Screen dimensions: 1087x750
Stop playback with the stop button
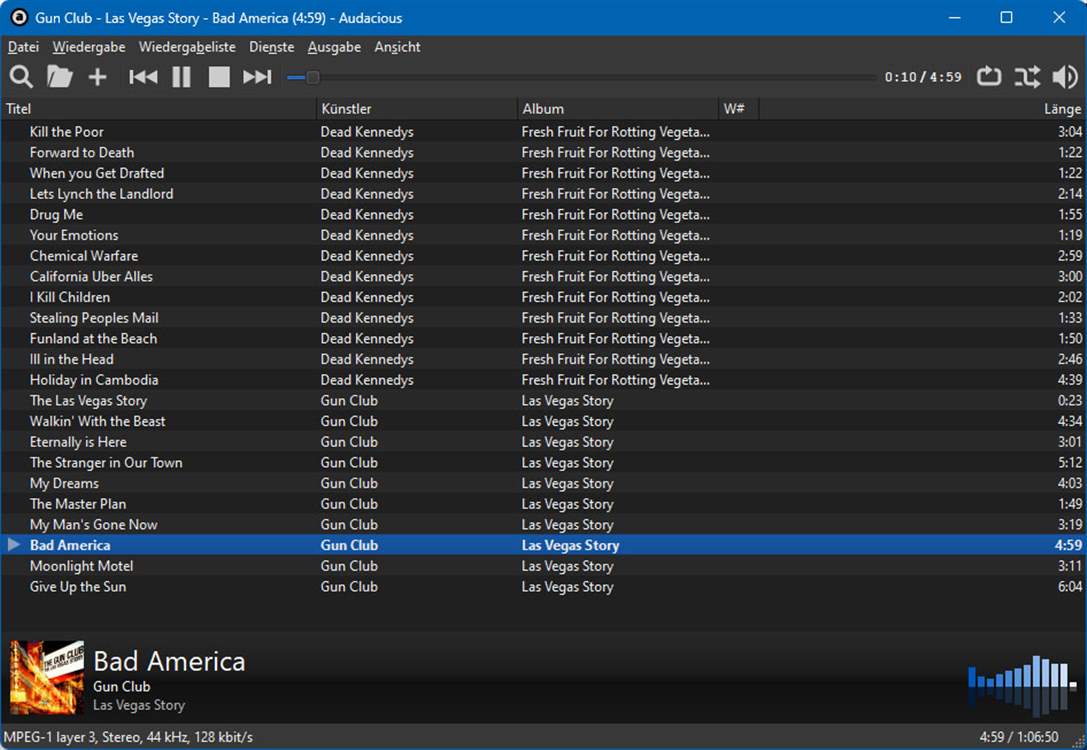point(219,76)
